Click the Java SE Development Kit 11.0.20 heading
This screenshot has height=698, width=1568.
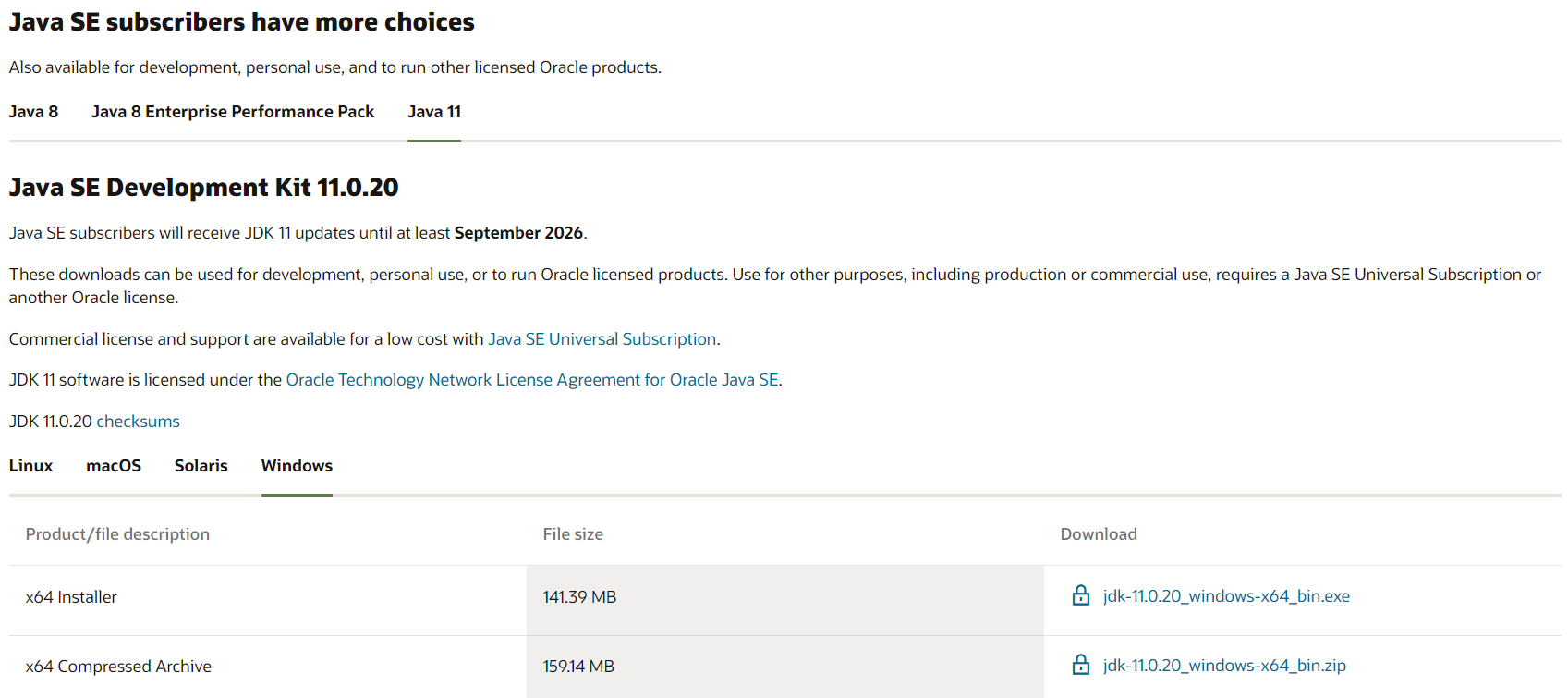tap(203, 188)
